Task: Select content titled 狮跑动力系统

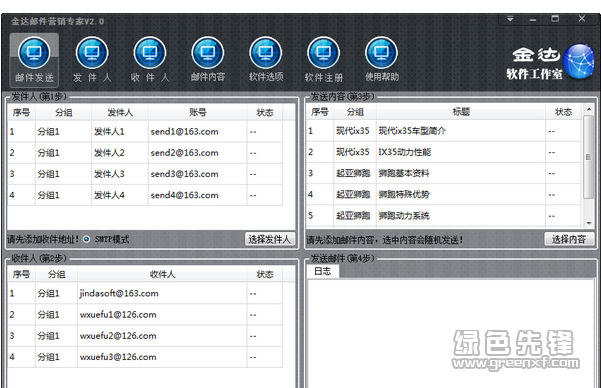Action: pos(404,215)
